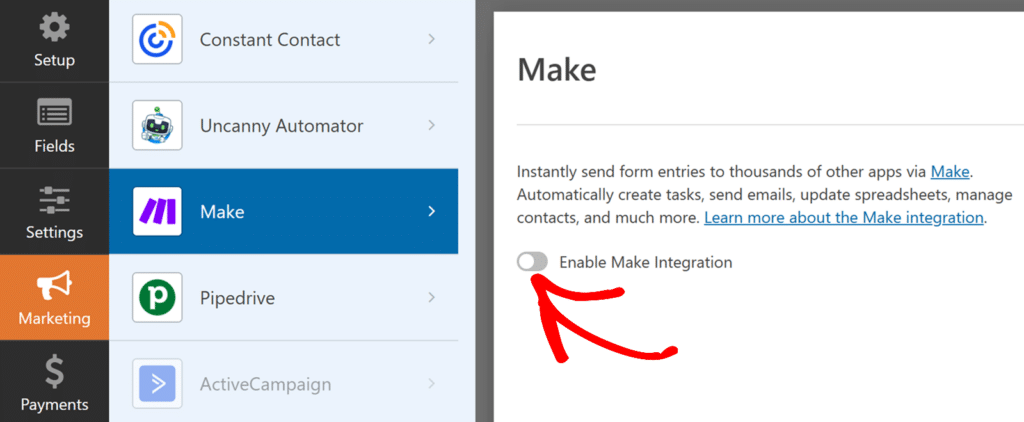Switch to the Setup tab label

(x=54, y=61)
